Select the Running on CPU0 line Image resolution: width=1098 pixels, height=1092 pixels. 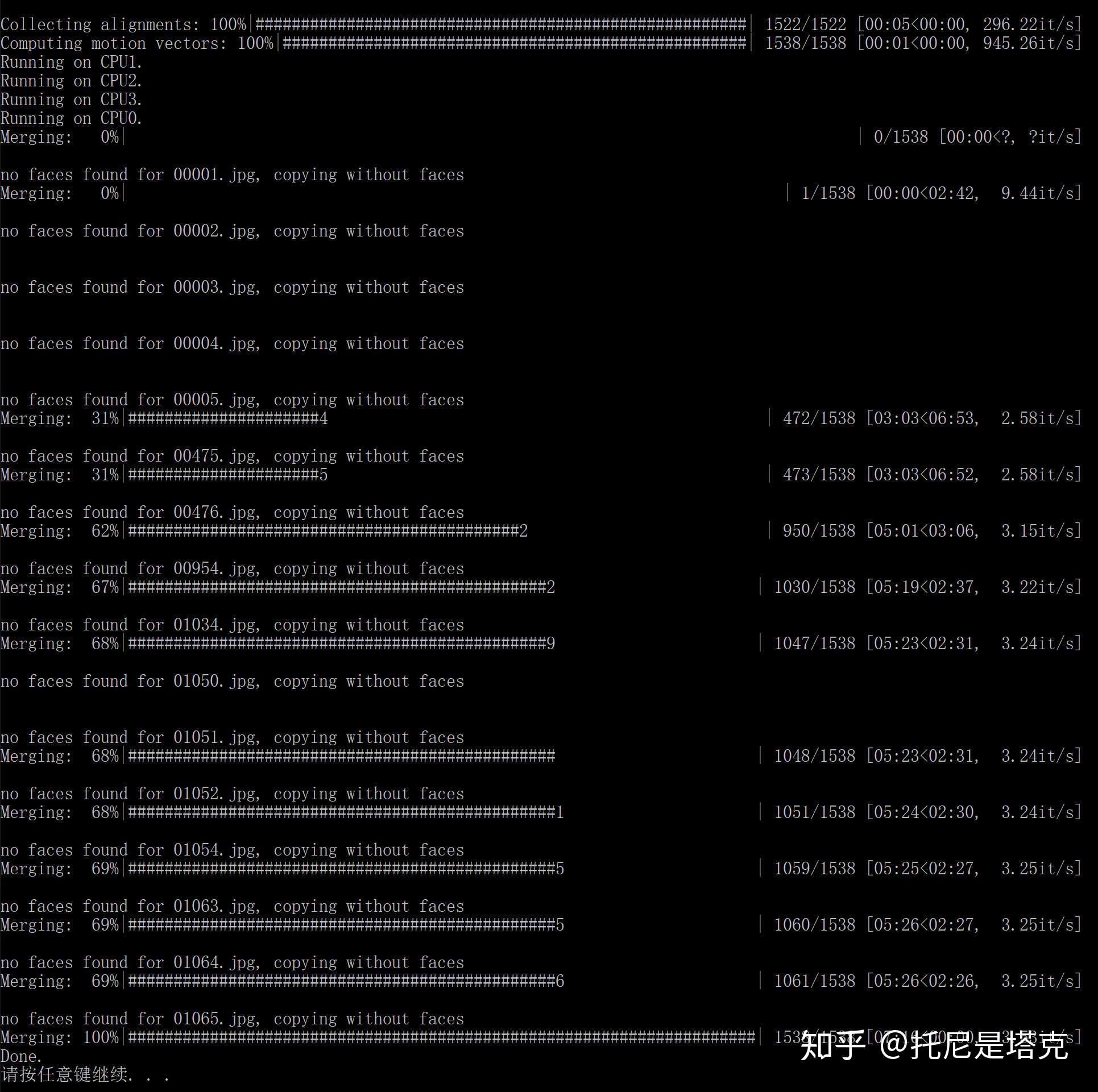[x=71, y=118]
